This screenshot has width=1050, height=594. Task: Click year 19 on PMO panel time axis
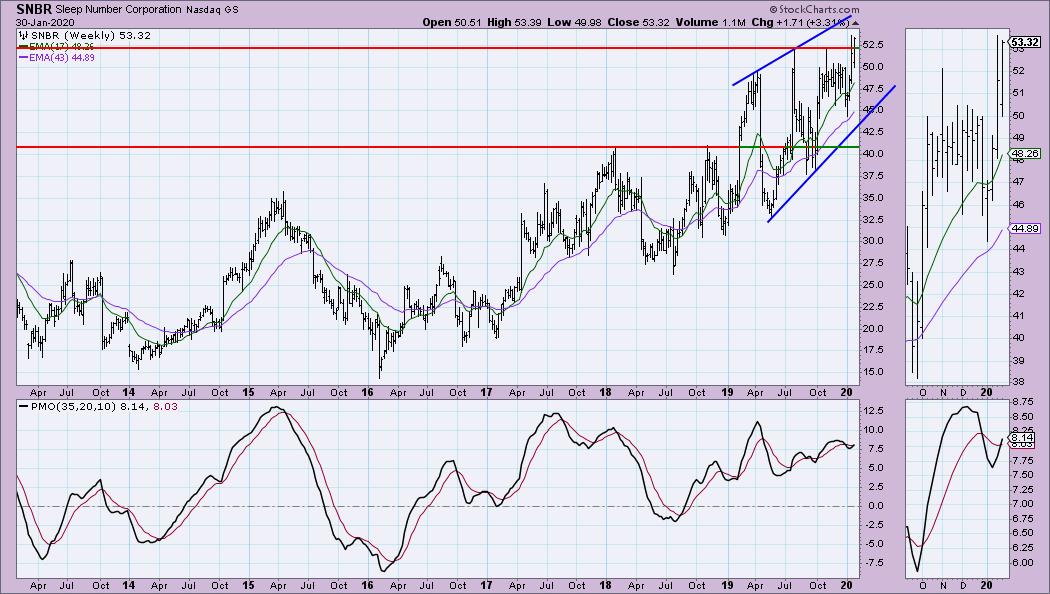coord(727,585)
